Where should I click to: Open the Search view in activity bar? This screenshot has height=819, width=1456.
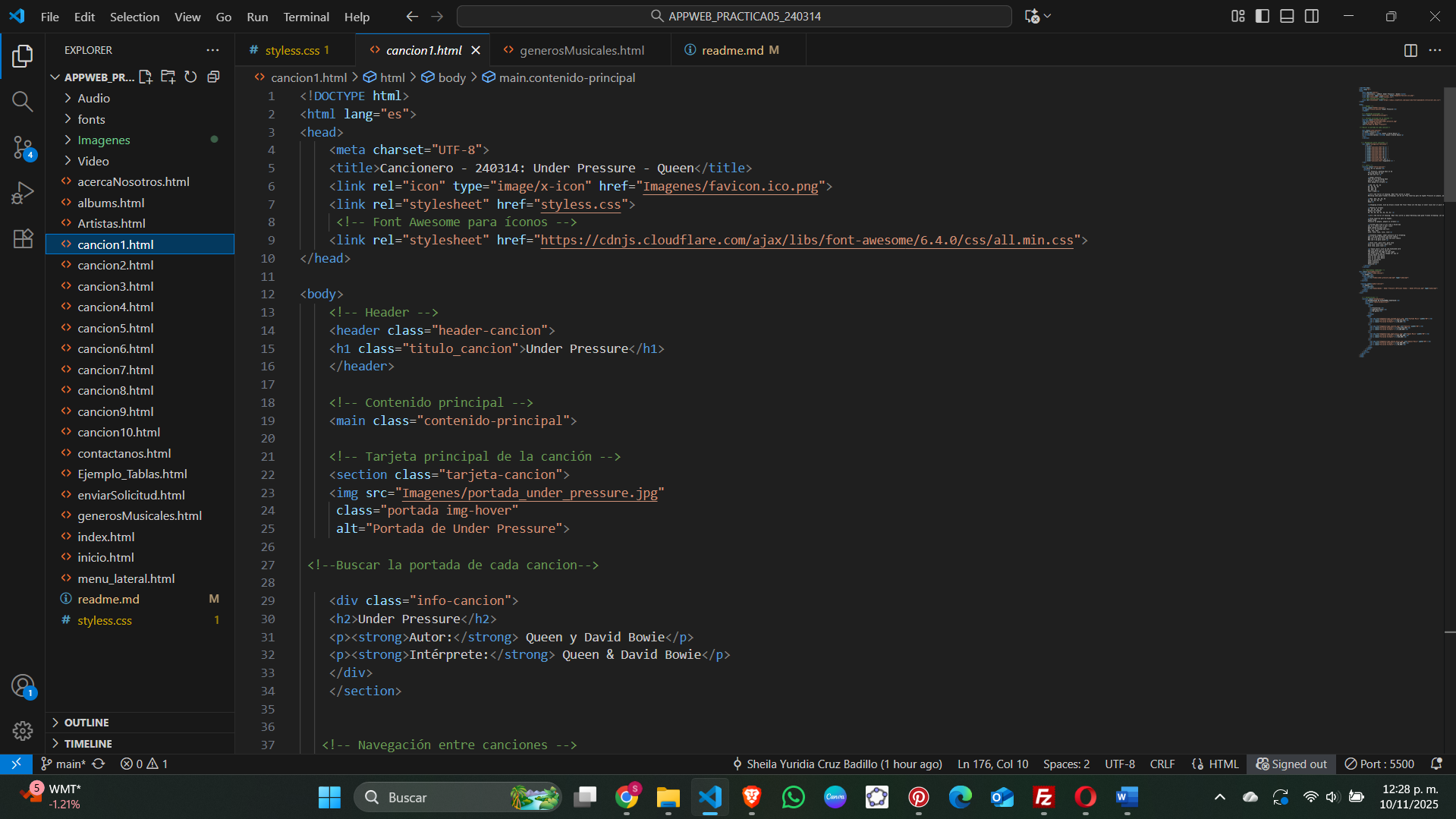23,101
